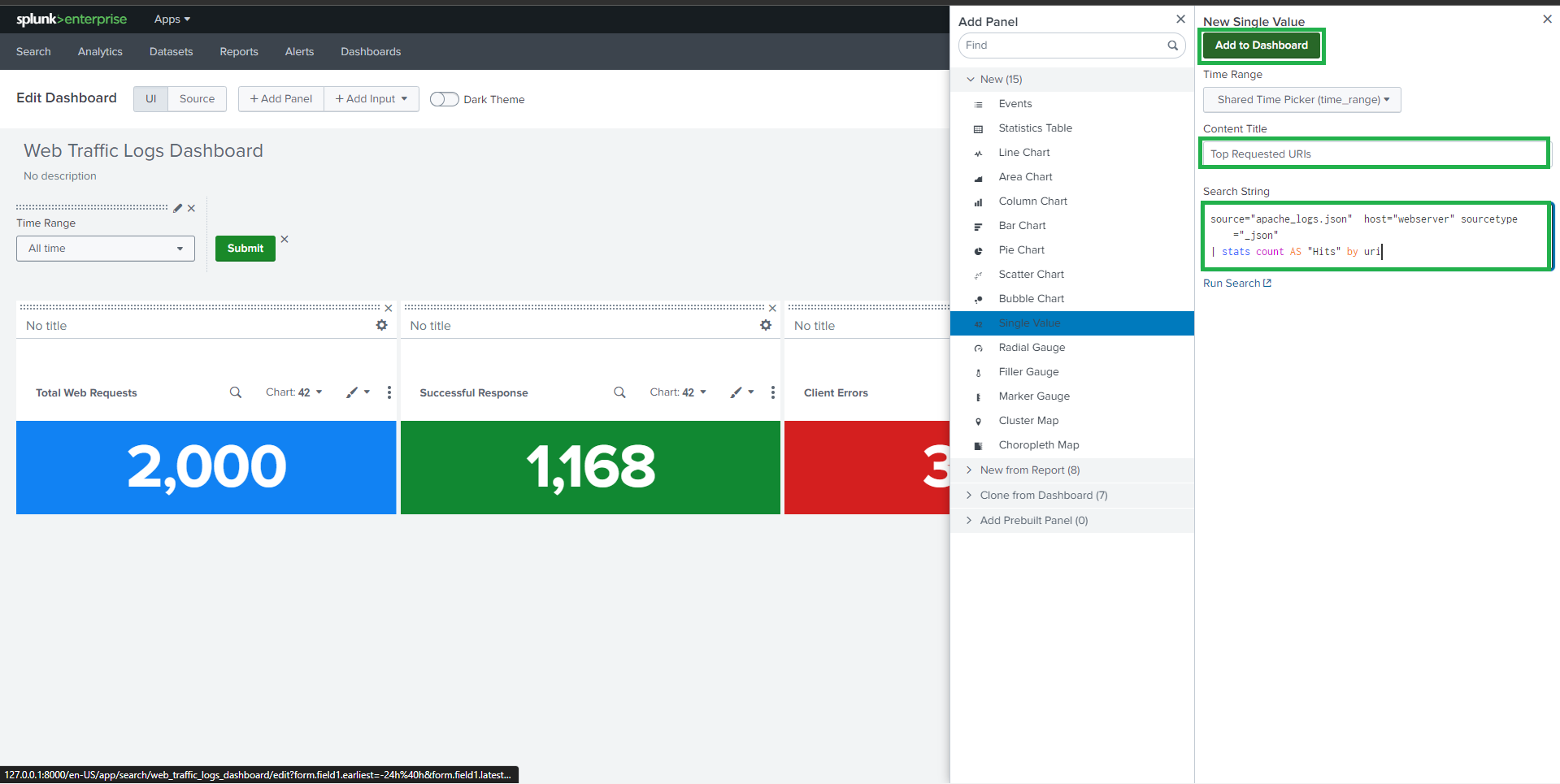The width and height of the screenshot is (1560, 784).
Task: Click the green Submit button
Action: pyautogui.click(x=246, y=249)
